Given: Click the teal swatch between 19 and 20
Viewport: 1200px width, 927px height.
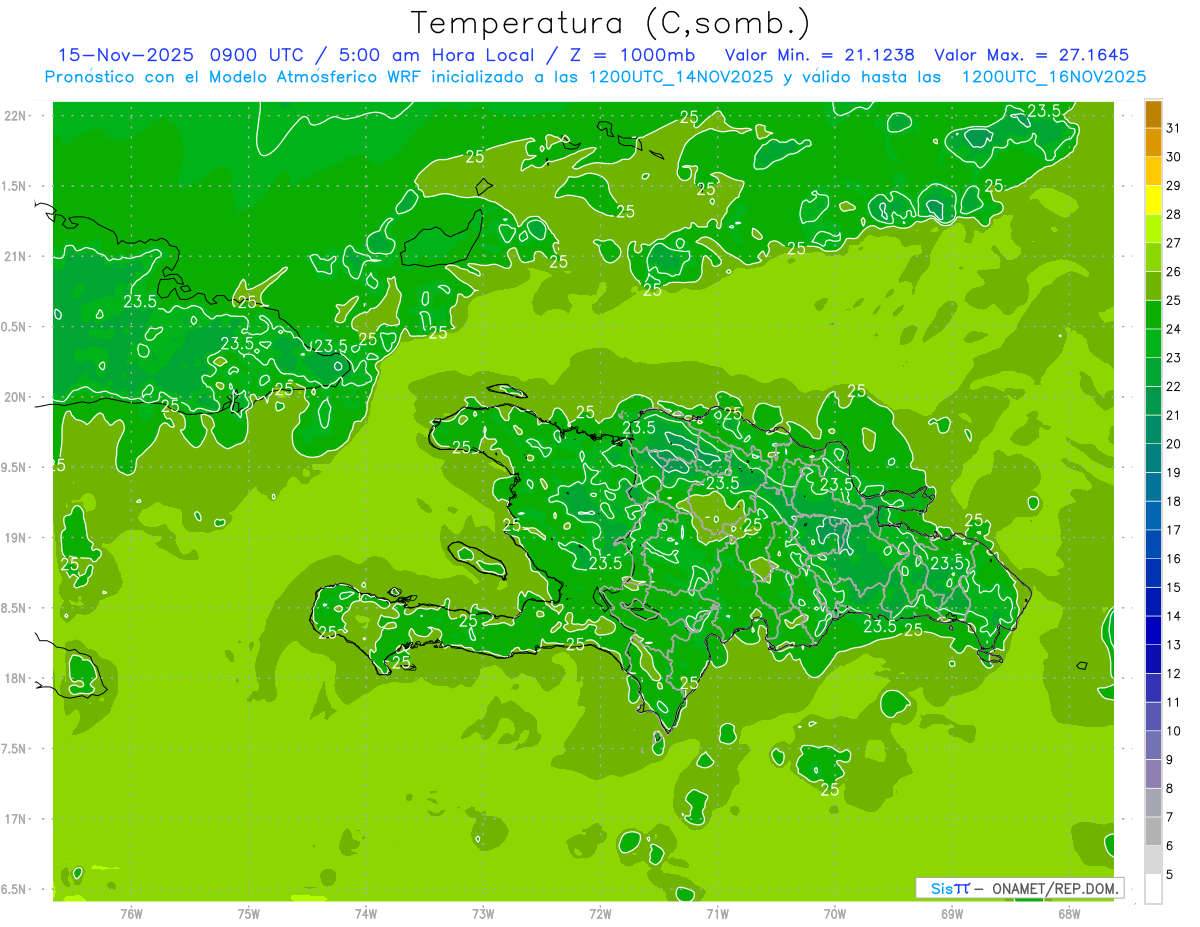Looking at the screenshot, I should point(1153,459).
